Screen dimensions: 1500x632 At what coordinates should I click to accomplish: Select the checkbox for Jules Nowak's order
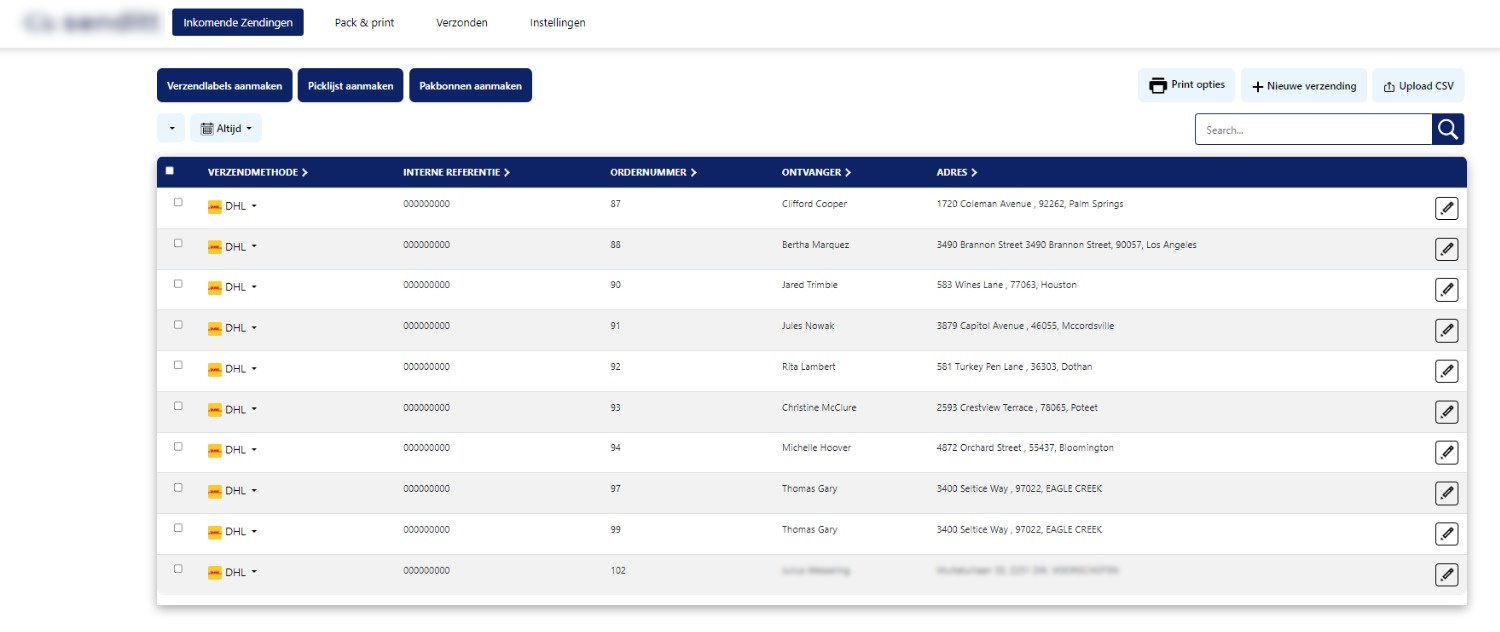178,325
